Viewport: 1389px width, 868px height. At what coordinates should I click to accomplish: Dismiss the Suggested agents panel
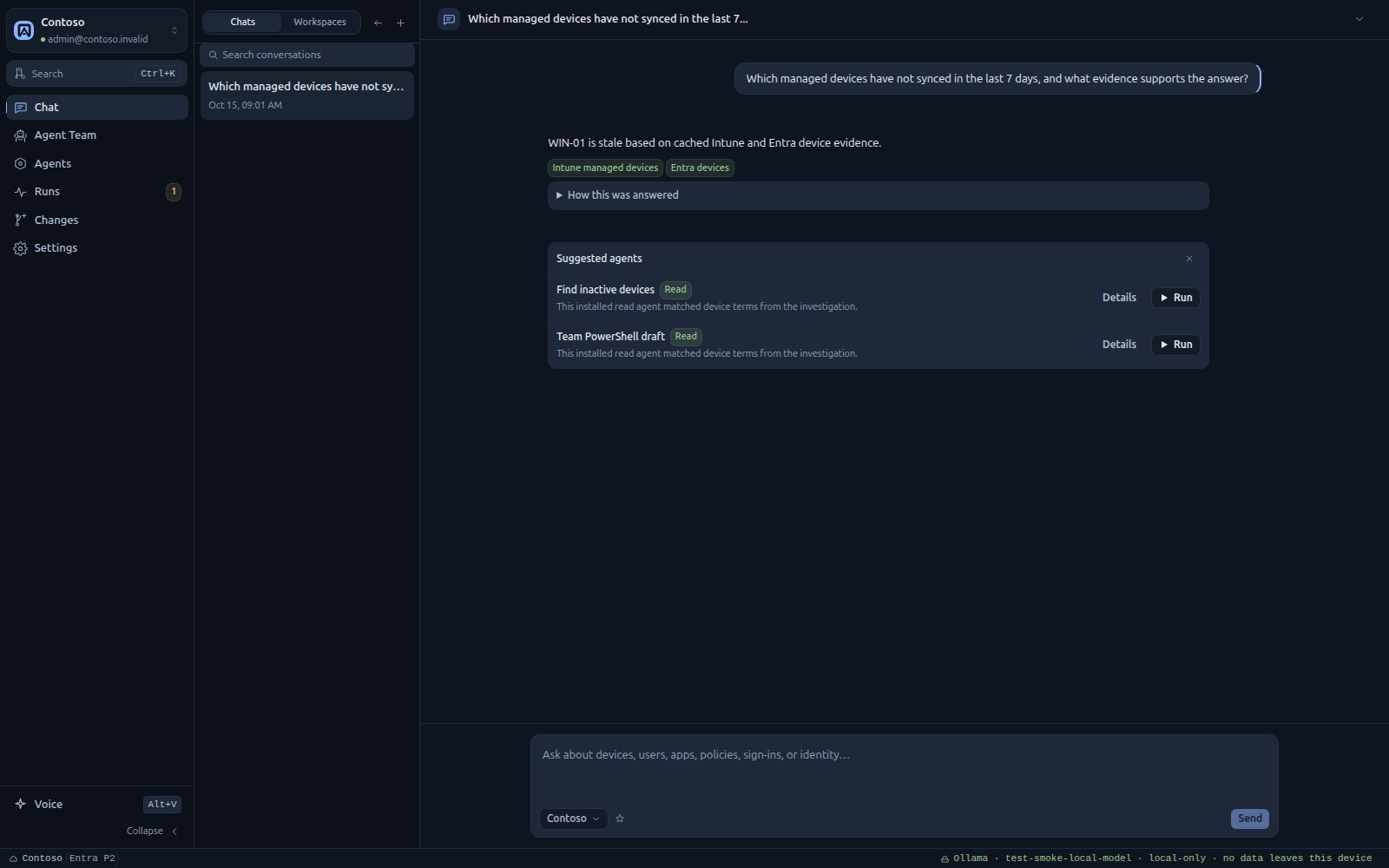click(x=1189, y=259)
